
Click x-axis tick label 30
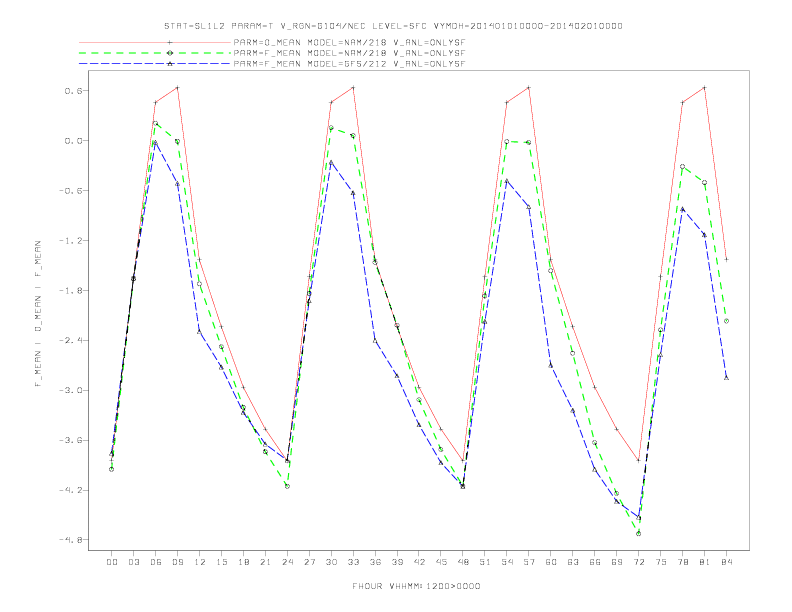331,562
